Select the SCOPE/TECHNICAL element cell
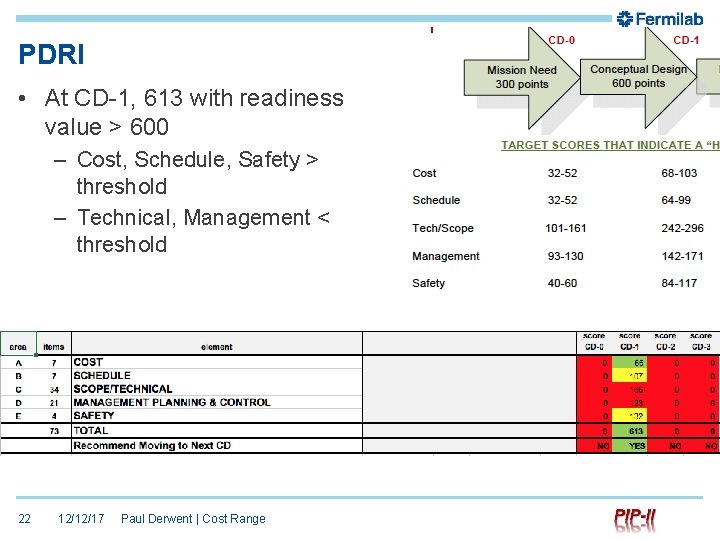 pos(217,389)
